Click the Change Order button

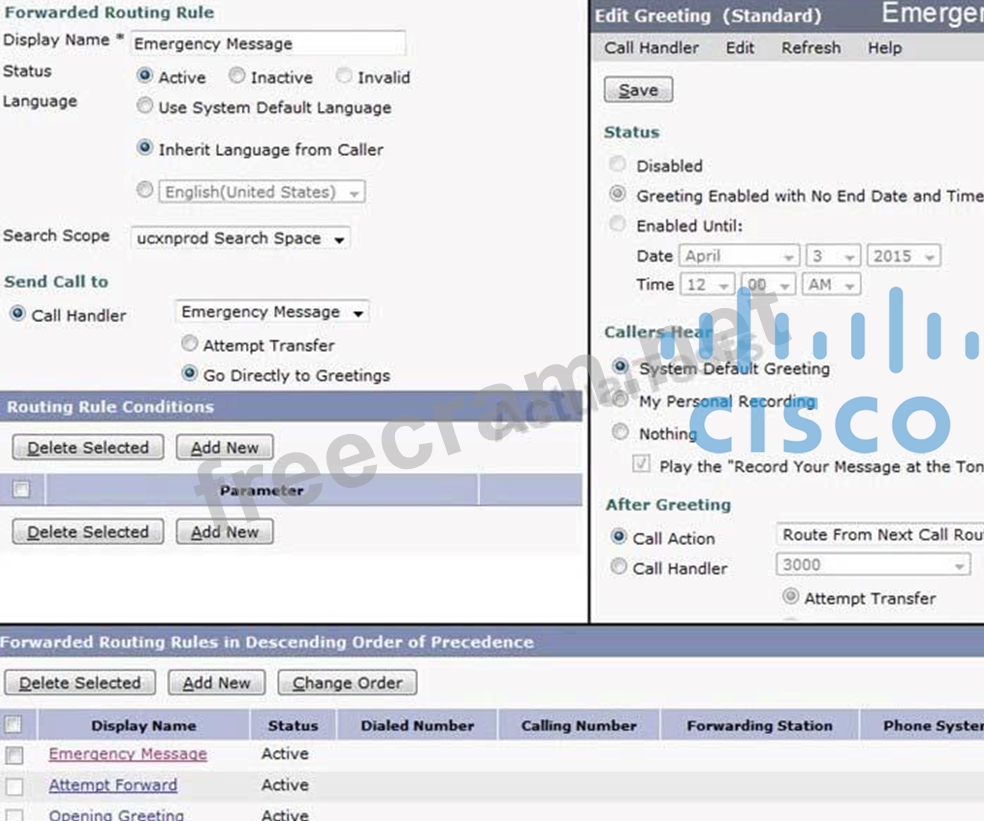347,683
